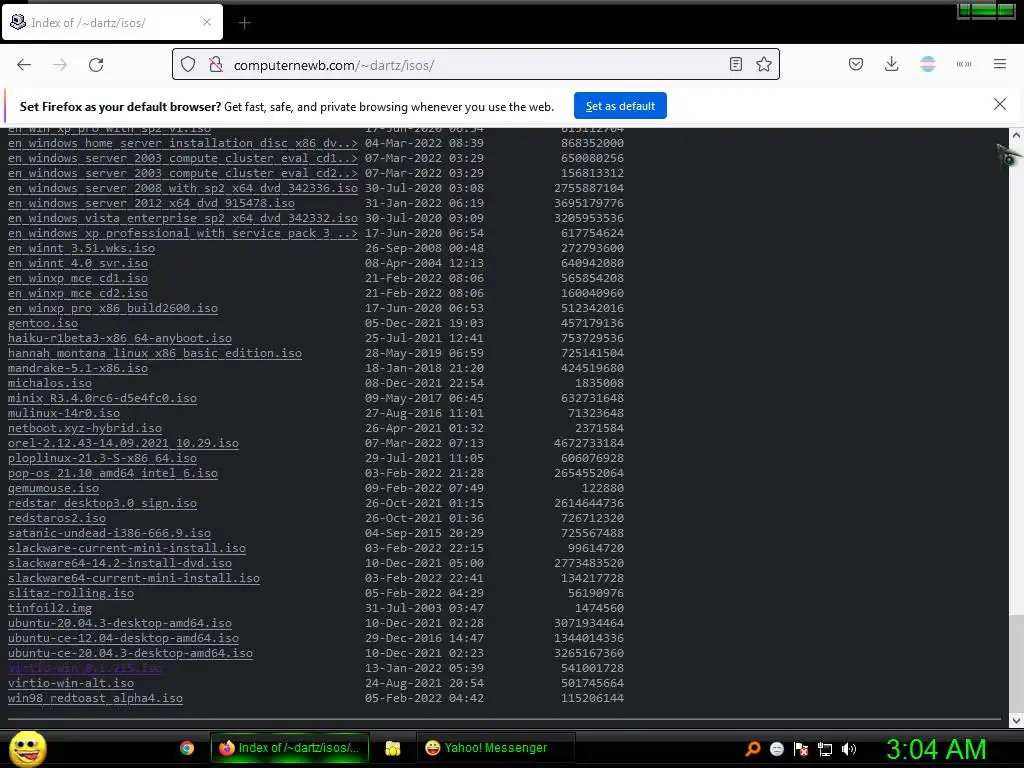1024x768 pixels.
Task: Launch Chrome from the taskbar
Action: (x=187, y=748)
